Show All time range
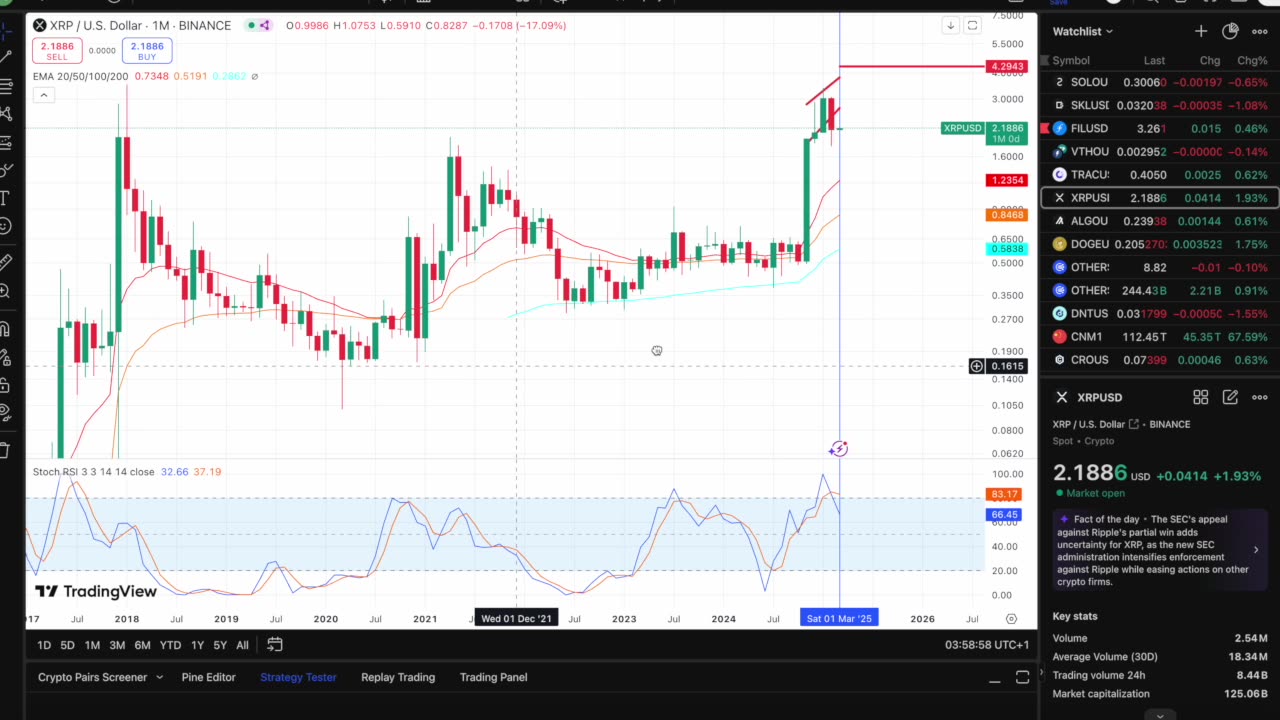Viewport: 1280px width, 720px height. (x=242, y=645)
